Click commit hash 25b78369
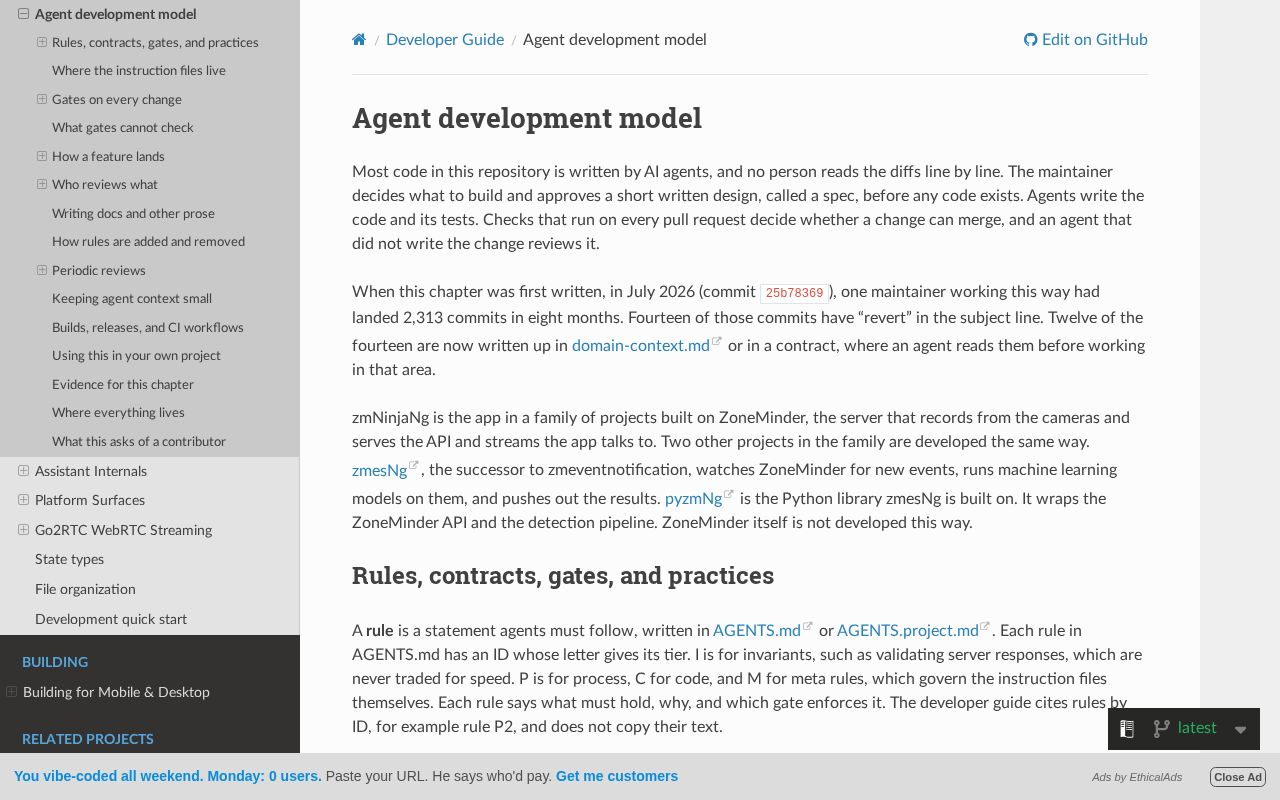 point(794,293)
